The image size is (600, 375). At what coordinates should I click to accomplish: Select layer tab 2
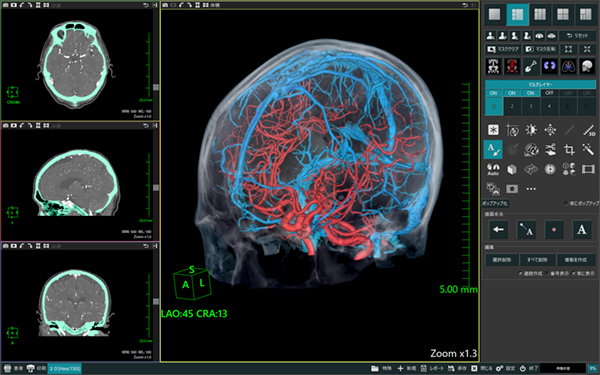tap(512, 106)
